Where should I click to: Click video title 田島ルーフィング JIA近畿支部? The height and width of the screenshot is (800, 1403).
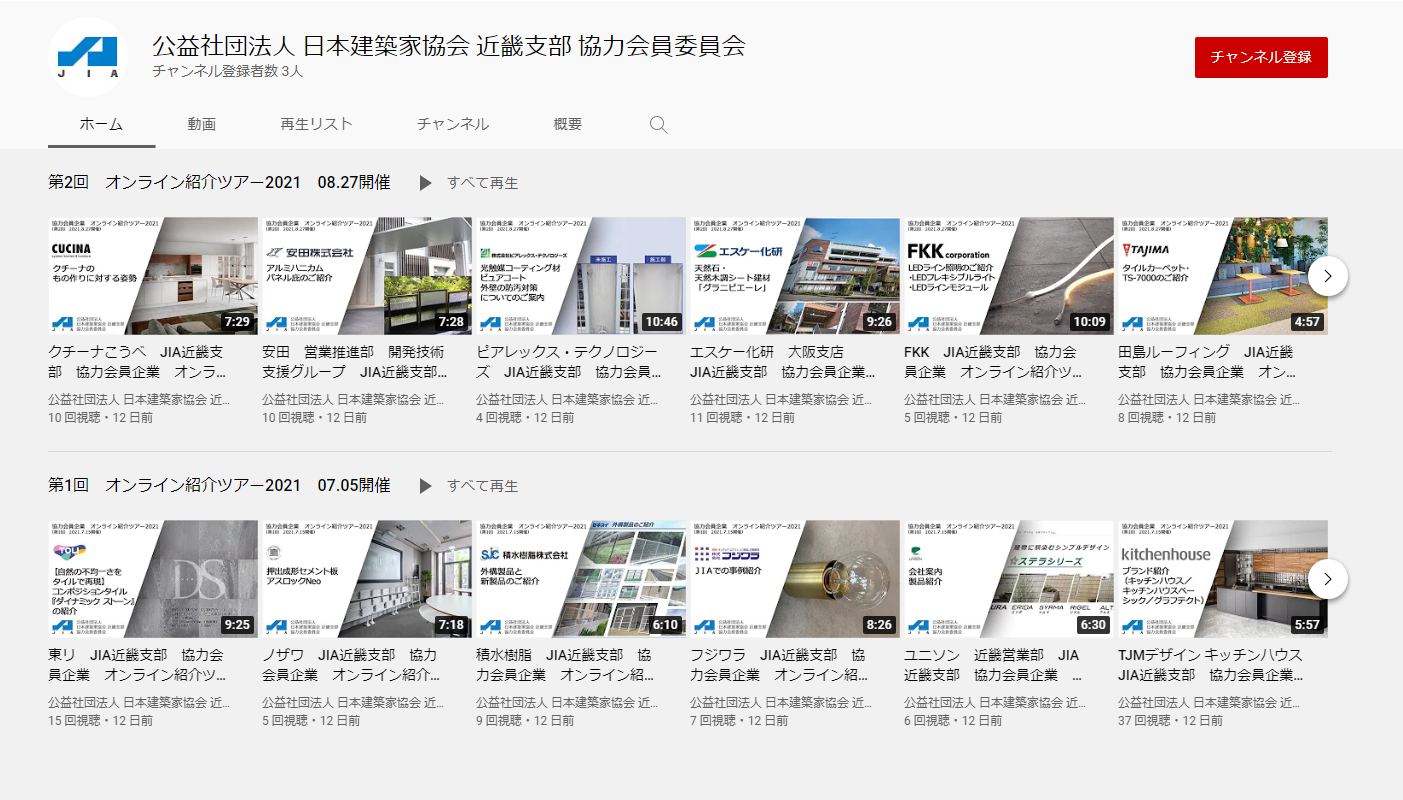[1206, 362]
